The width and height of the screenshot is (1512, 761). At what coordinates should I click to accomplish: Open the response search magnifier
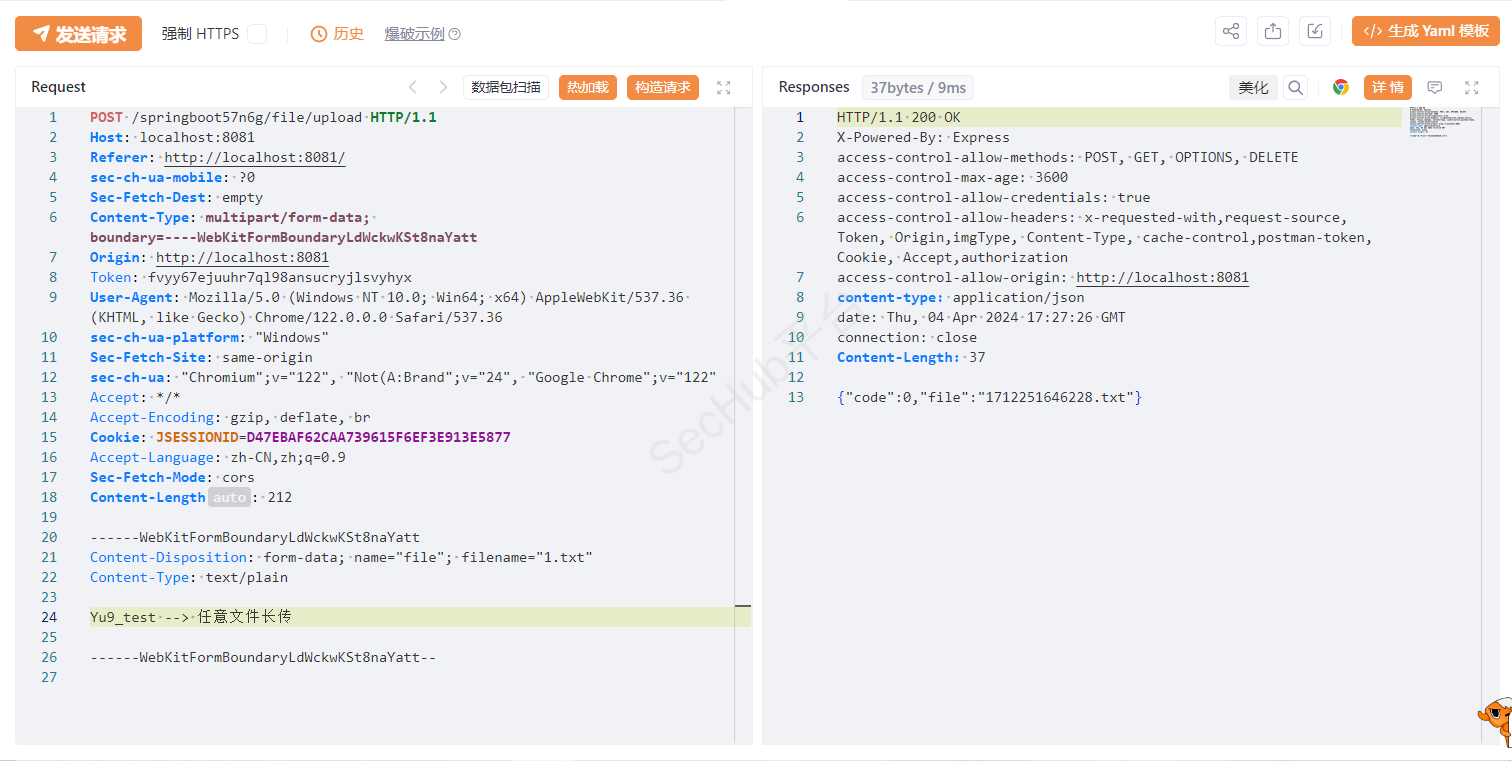(x=1295, y=88)
